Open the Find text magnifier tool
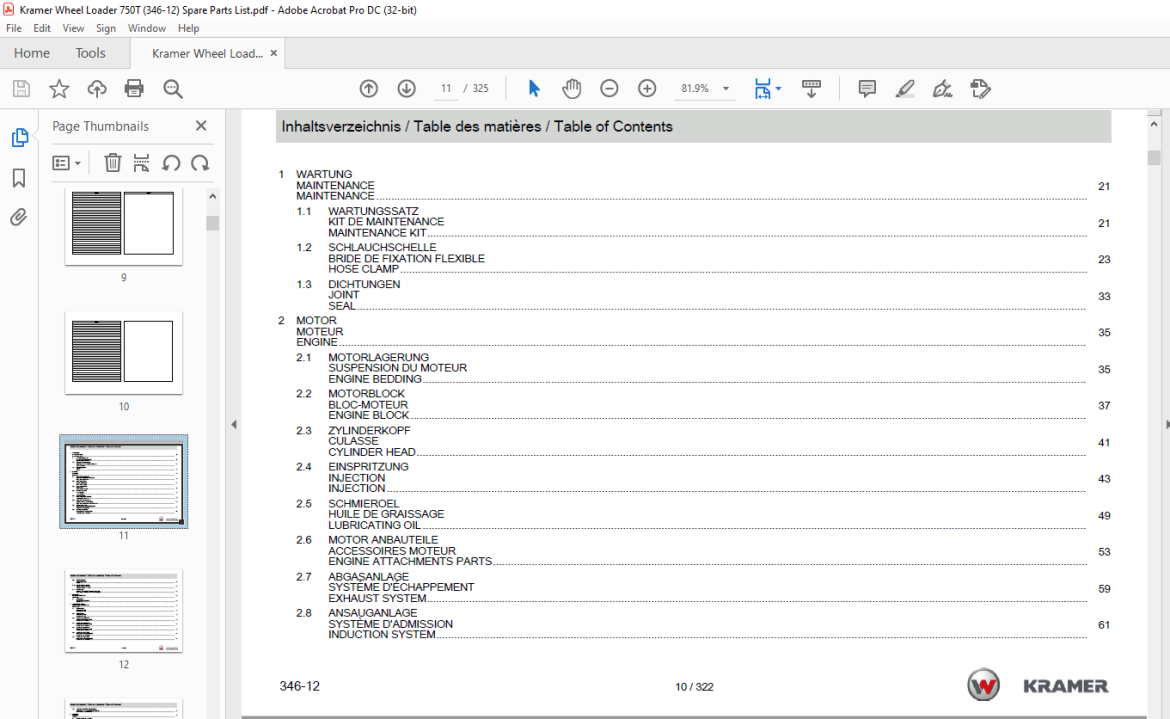 click(x=173, y=89)
